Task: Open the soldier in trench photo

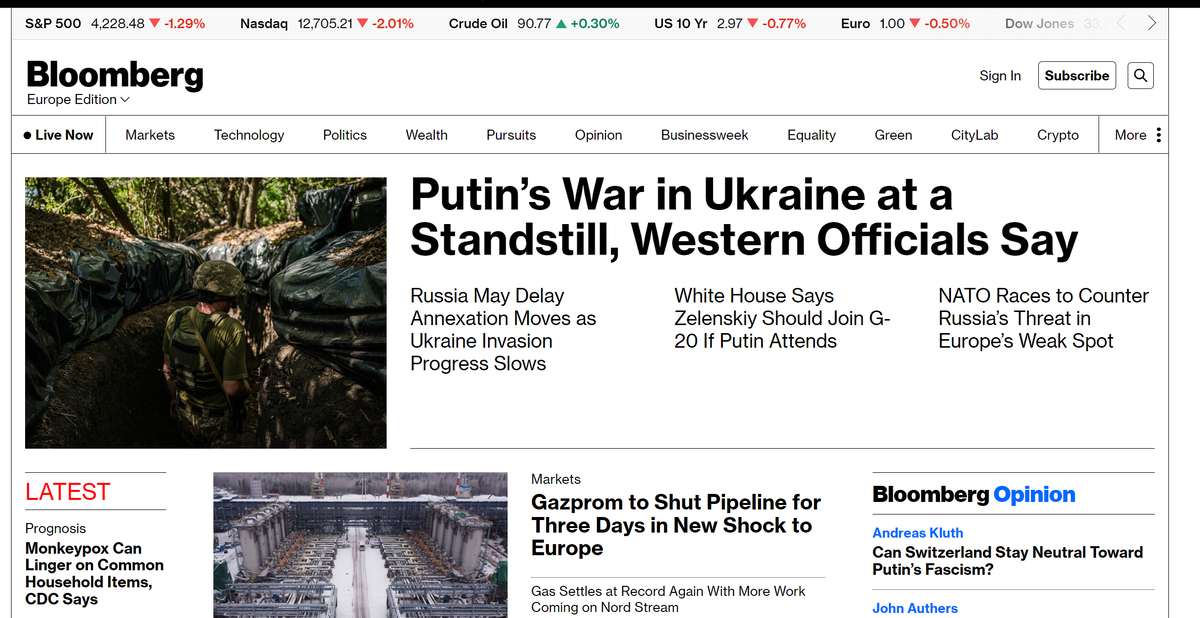Action: pos(205,313)
